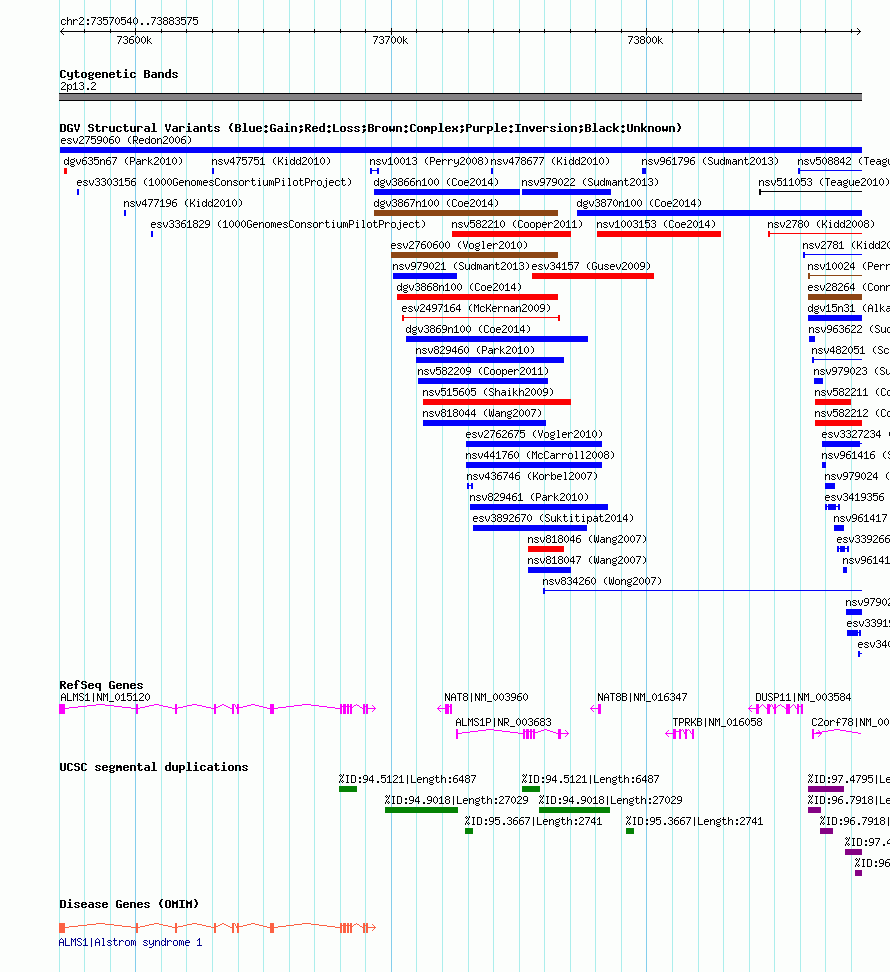Click the nsv582211 red bar
The height and width of the screenshot is (972, 890).
tap(832, 403)
